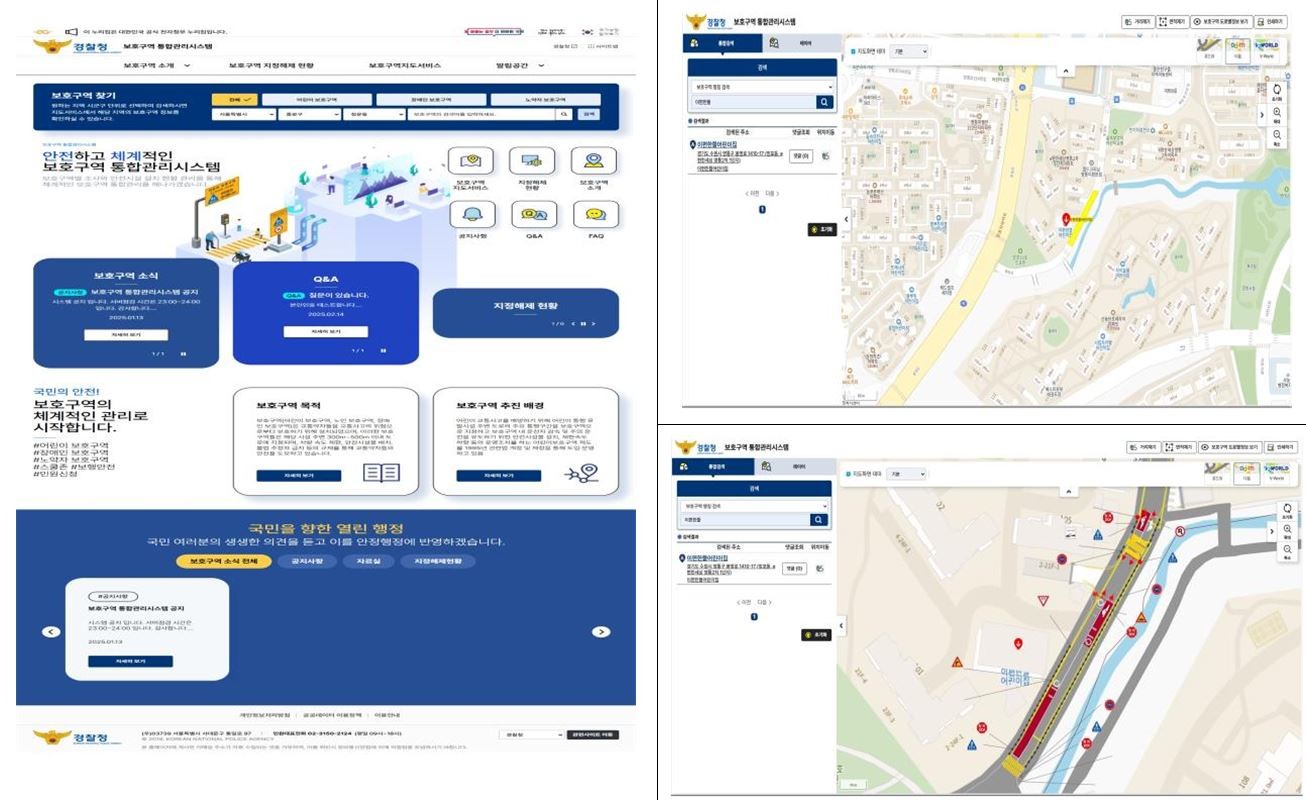
Task: Click the 지정해제 현황 quick-link icon
Action: tap(532, 160)
